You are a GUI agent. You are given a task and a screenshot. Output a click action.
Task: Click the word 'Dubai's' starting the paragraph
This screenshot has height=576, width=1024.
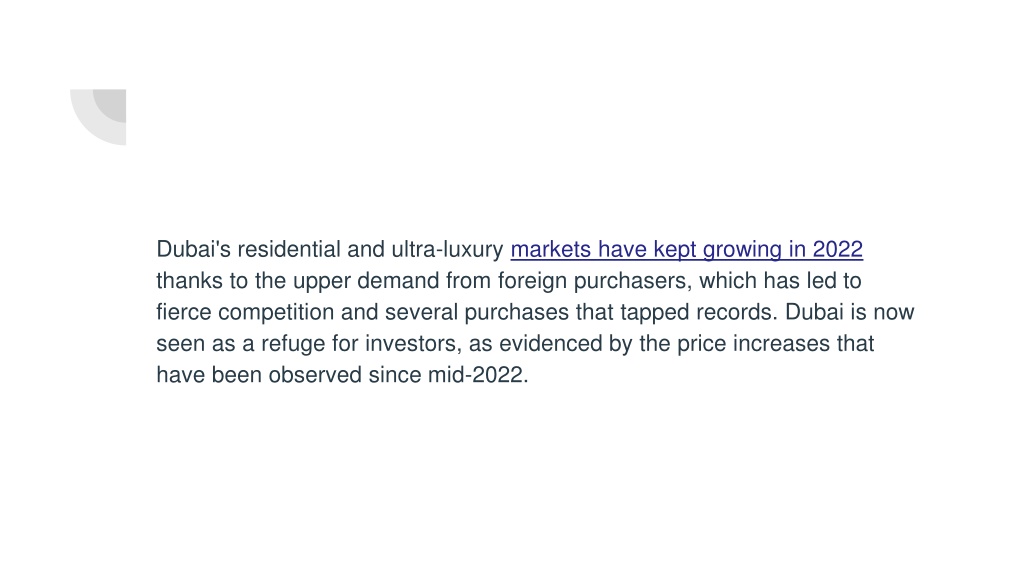tap(193, 249)
